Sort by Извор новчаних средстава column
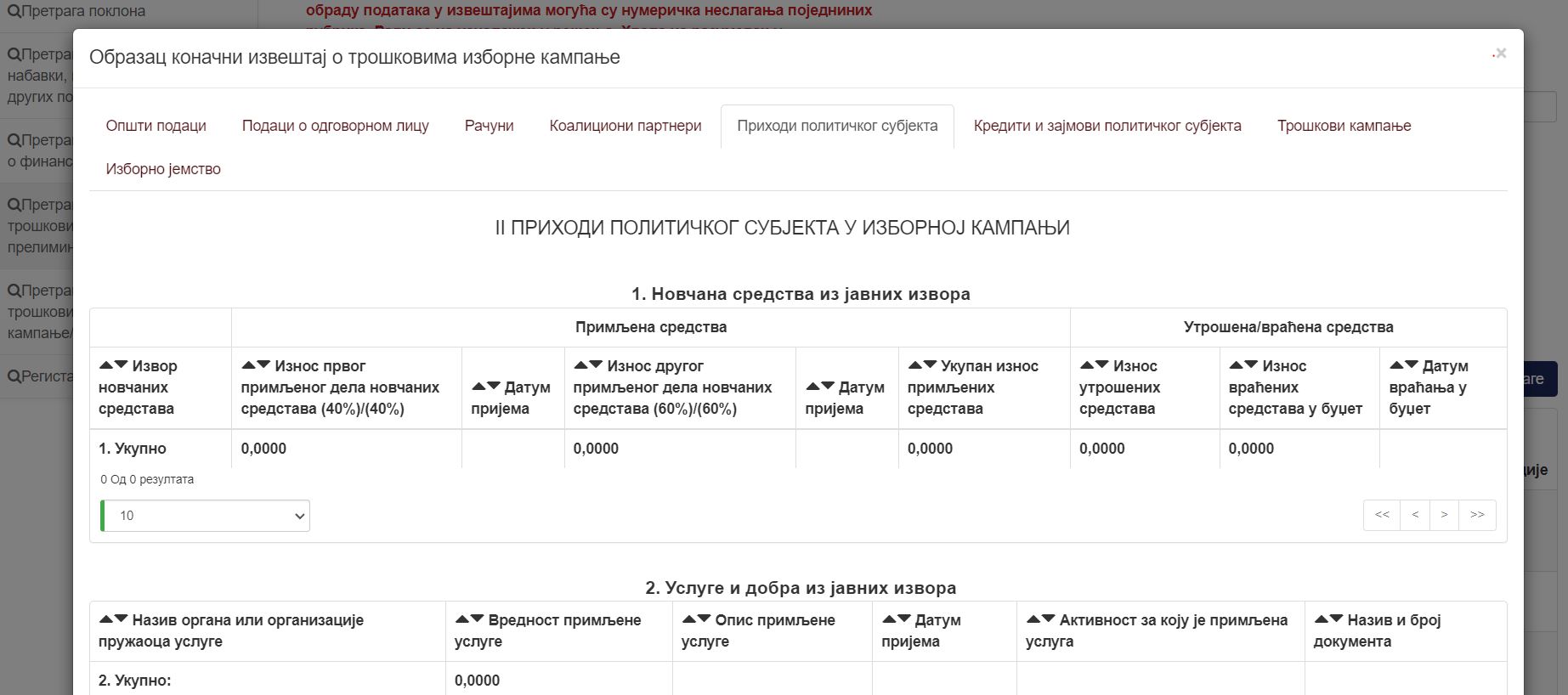Viewport: 1568px width, 695px height. click(113, 365)
